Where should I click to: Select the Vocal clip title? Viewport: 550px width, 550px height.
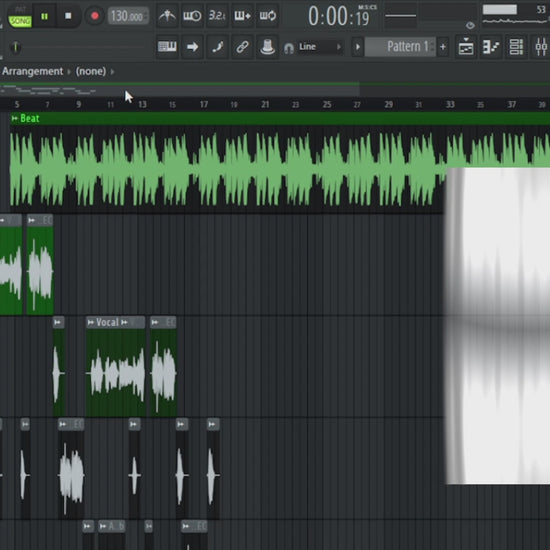107,322
